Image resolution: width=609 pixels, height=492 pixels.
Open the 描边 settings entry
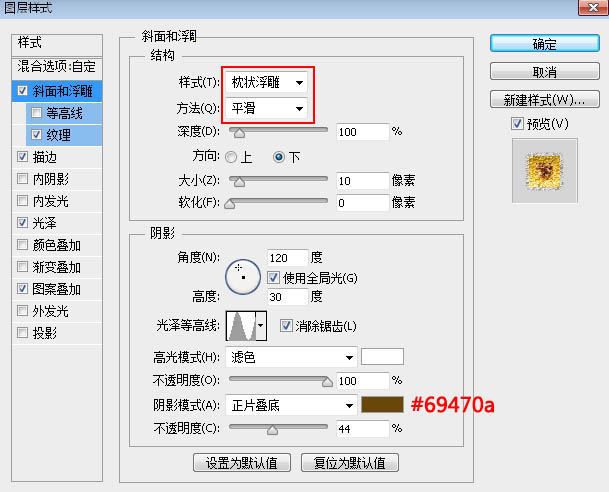(x=45, y=157)
